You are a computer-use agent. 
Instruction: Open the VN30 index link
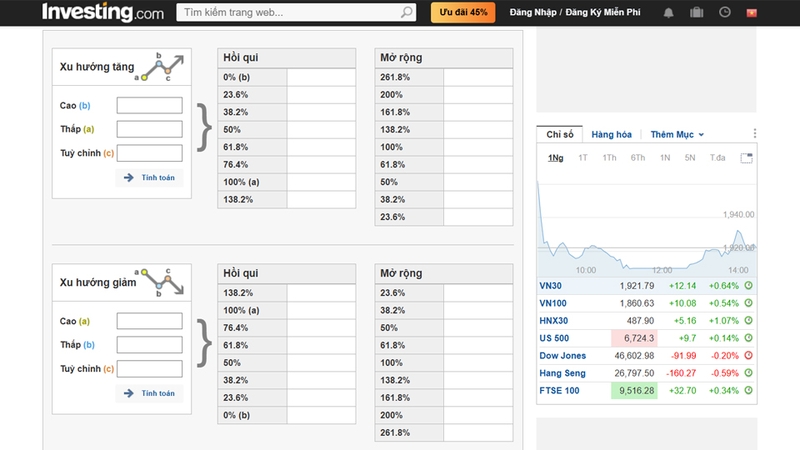pos(551,286)
